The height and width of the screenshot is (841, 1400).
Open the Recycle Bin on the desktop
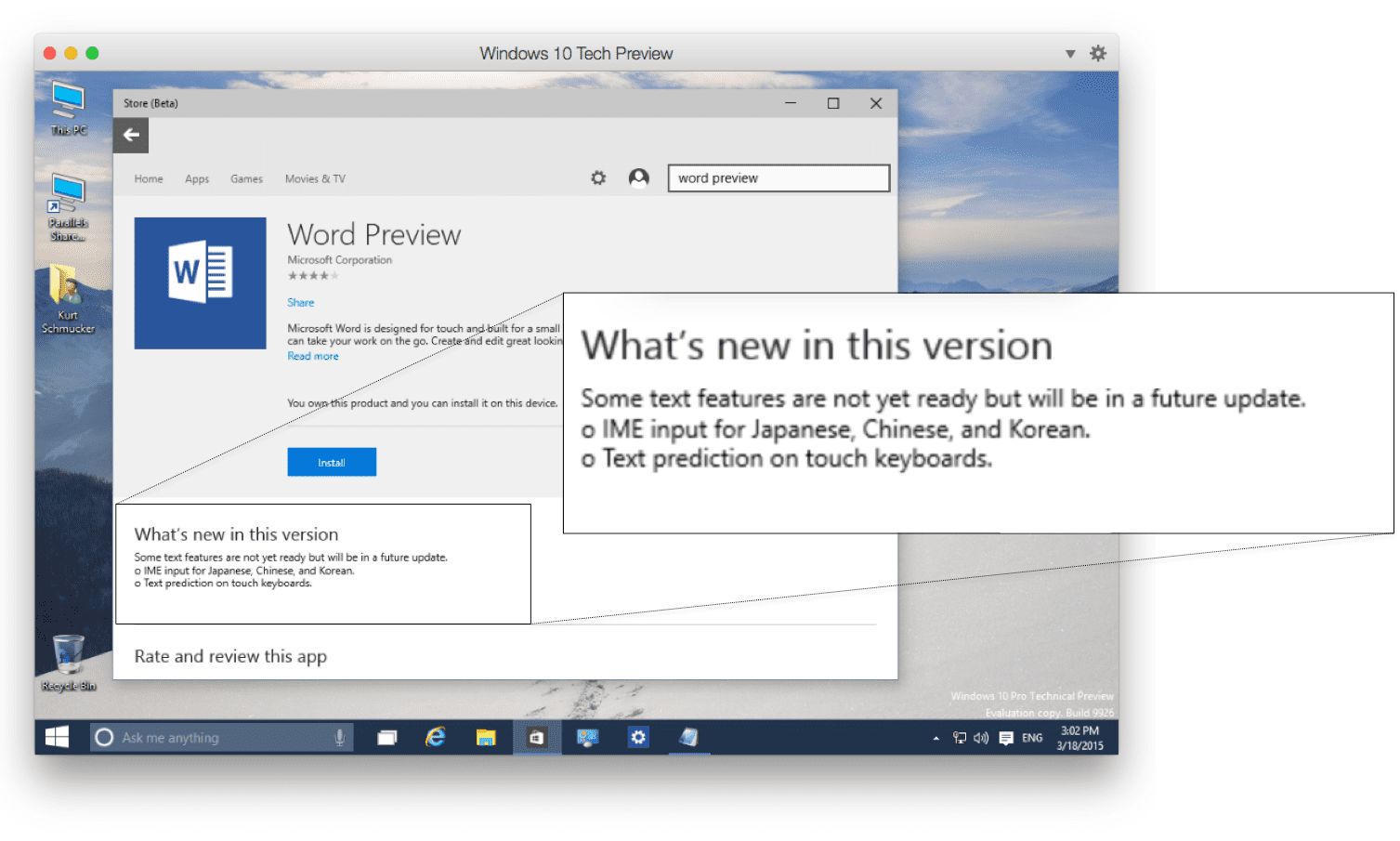69,664
